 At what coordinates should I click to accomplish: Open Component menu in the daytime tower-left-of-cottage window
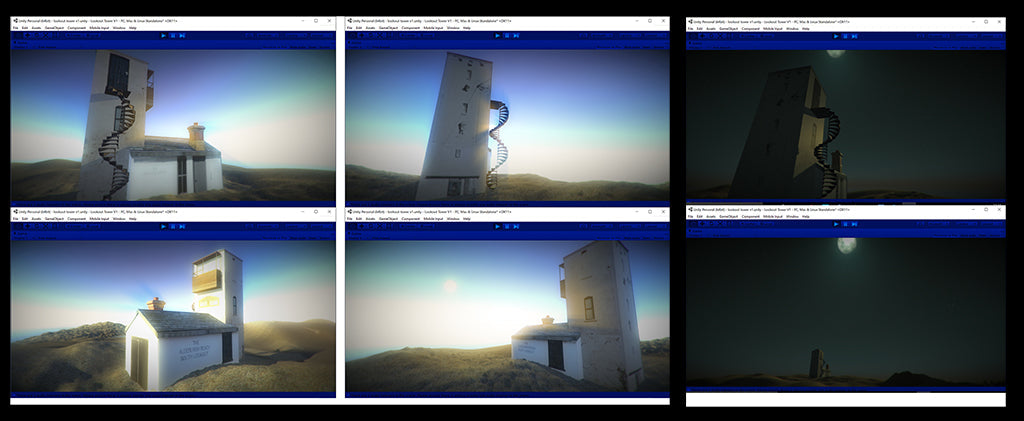[x=77, y=27]
